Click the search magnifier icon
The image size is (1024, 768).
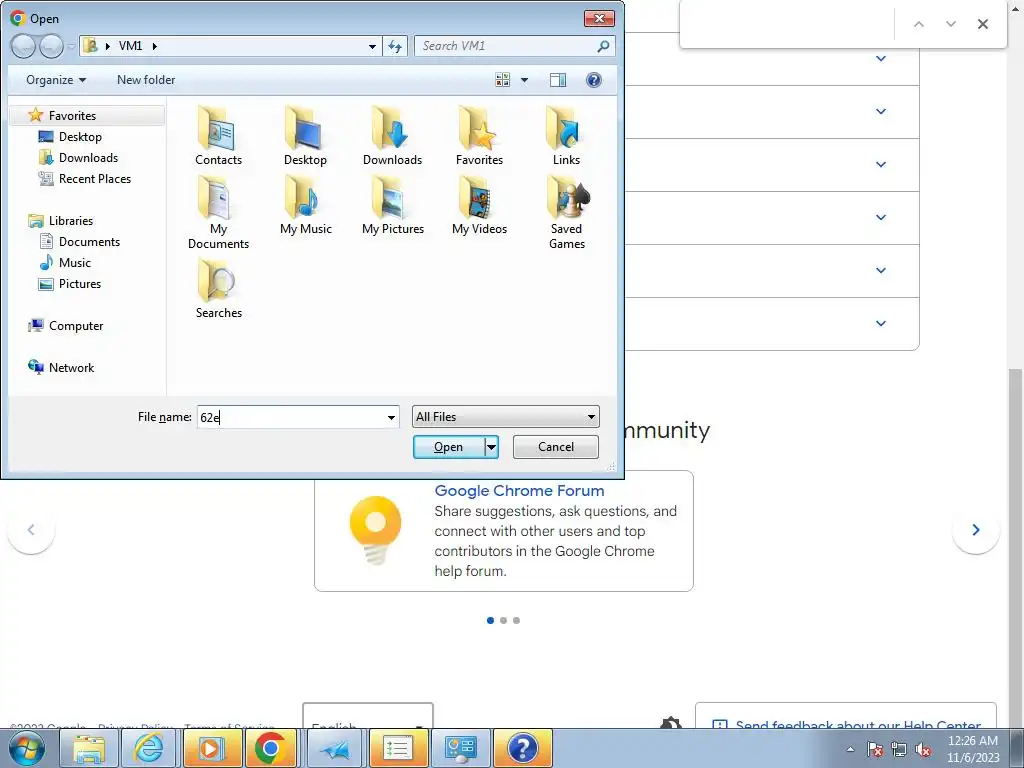(x=603, y=46)
